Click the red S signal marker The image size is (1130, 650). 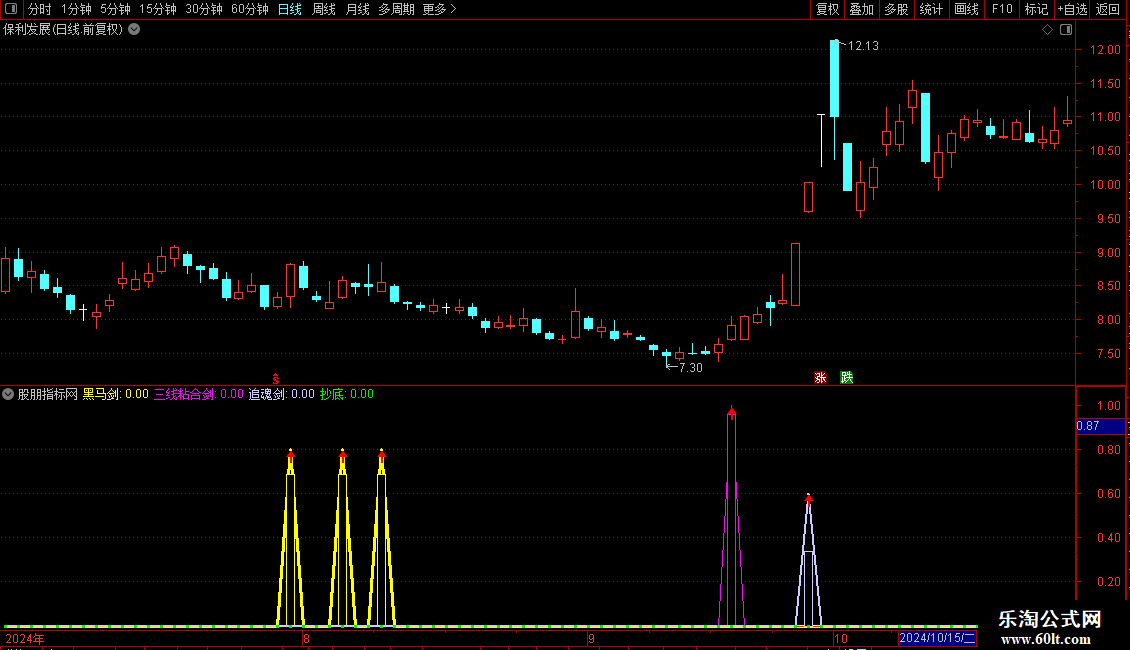pyautogui.click(x=275, y=378)
